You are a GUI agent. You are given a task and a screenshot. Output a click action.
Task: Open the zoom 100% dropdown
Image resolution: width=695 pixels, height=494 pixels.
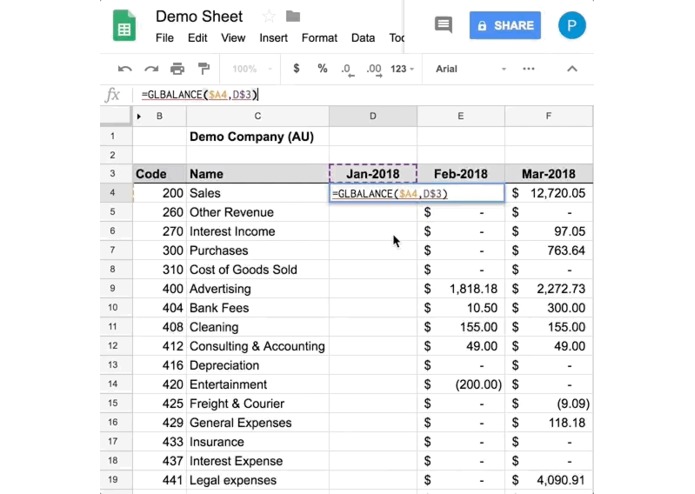pos(251,69)
